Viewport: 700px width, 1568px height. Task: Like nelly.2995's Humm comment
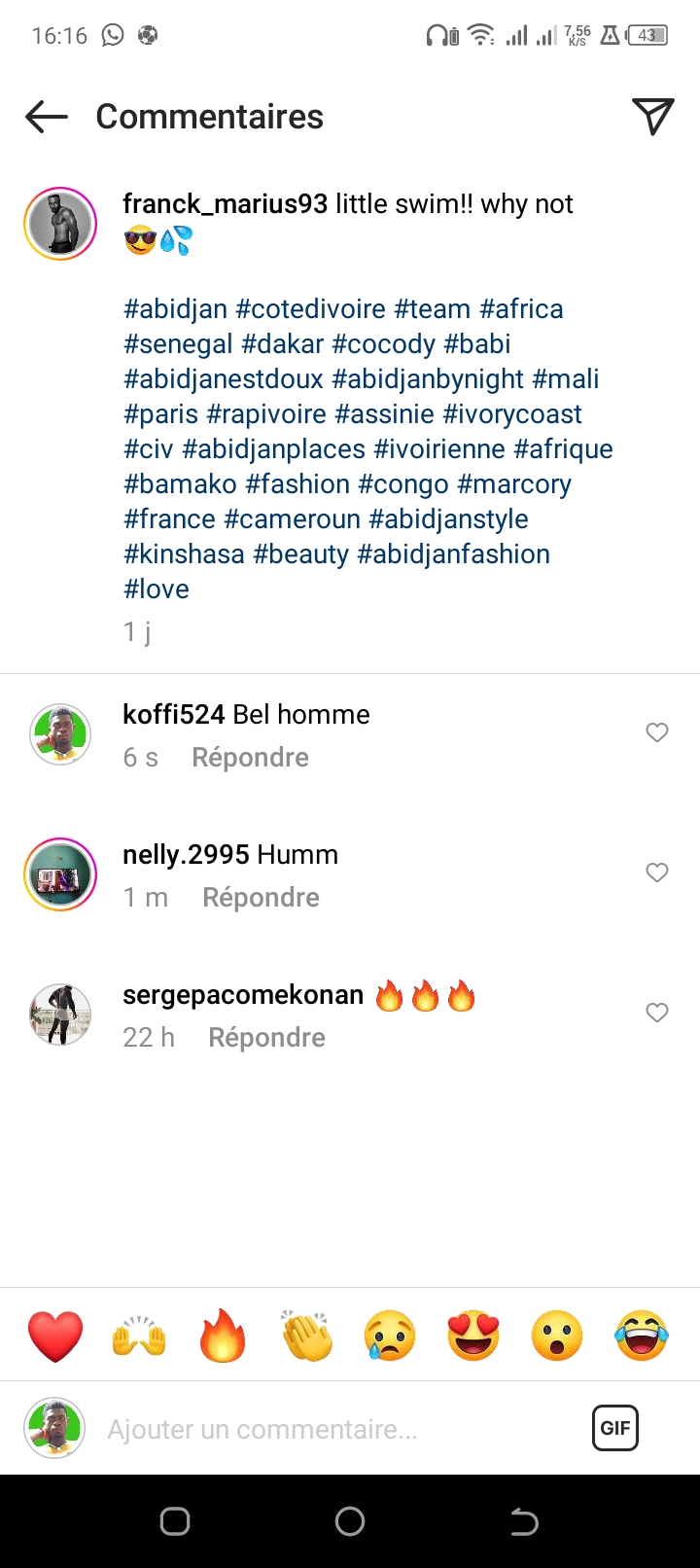(x=657, y=873)
